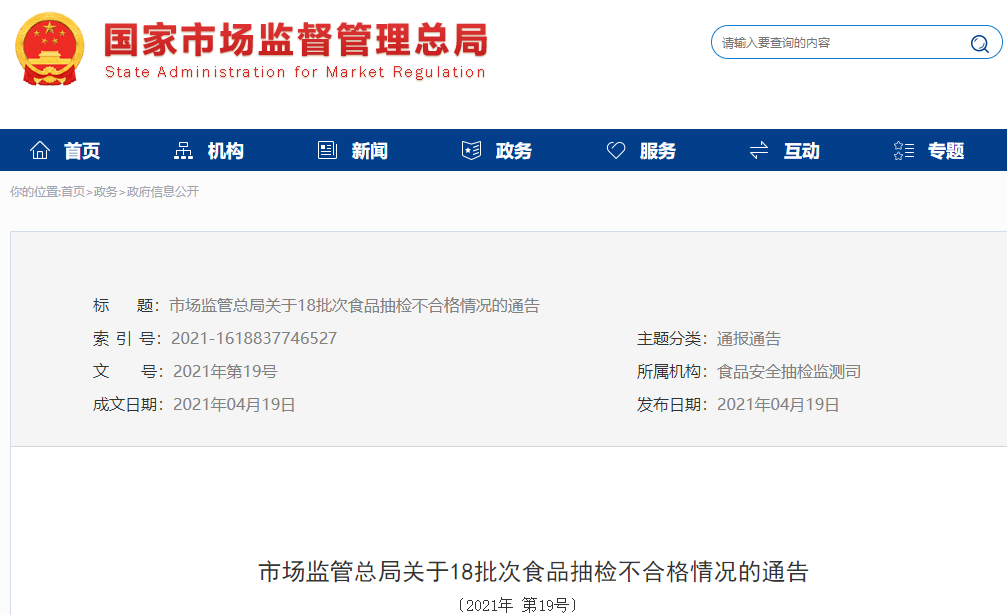Viewport: 1007px width, 615px height.
Task: Click the document number 2021年第19号
Action: 225,371
